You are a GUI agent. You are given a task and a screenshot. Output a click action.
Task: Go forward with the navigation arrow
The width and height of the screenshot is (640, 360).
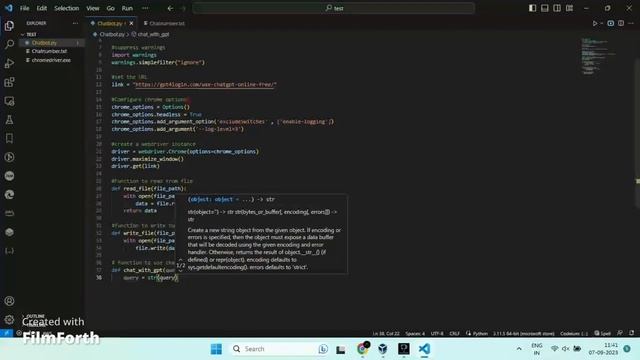point(183,8)
